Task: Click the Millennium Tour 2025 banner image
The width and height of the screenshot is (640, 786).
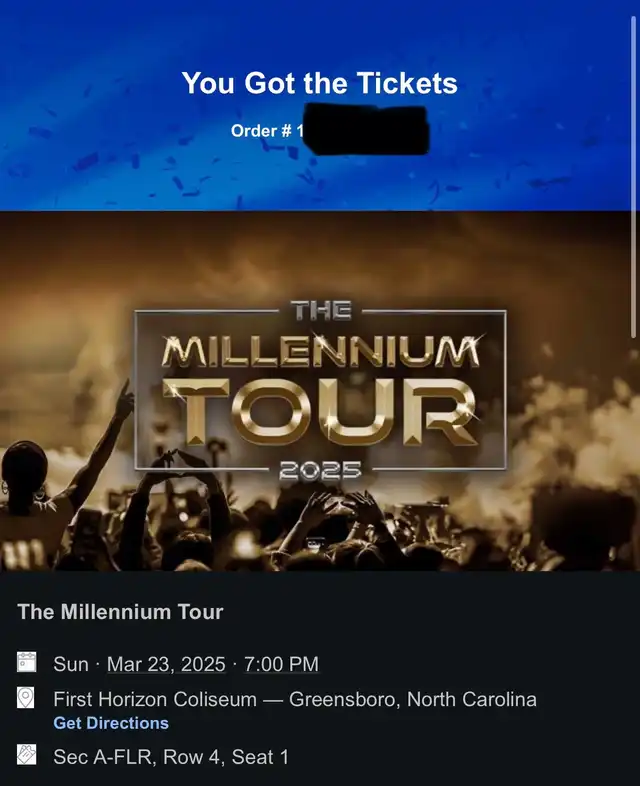Action: [320, 391]
